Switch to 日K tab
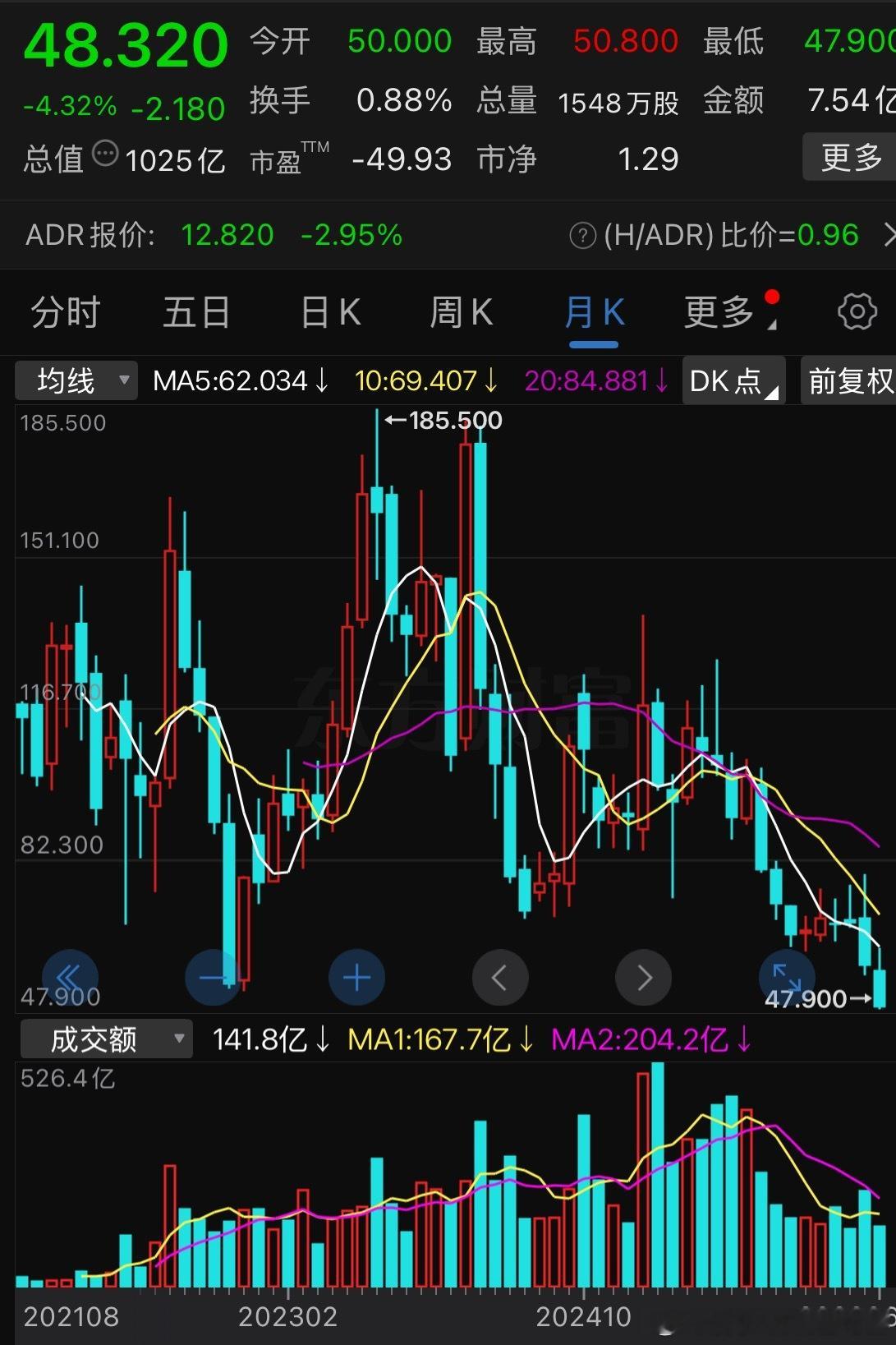This screenshot has height=1345, width=896. click(x=330, y=313)
